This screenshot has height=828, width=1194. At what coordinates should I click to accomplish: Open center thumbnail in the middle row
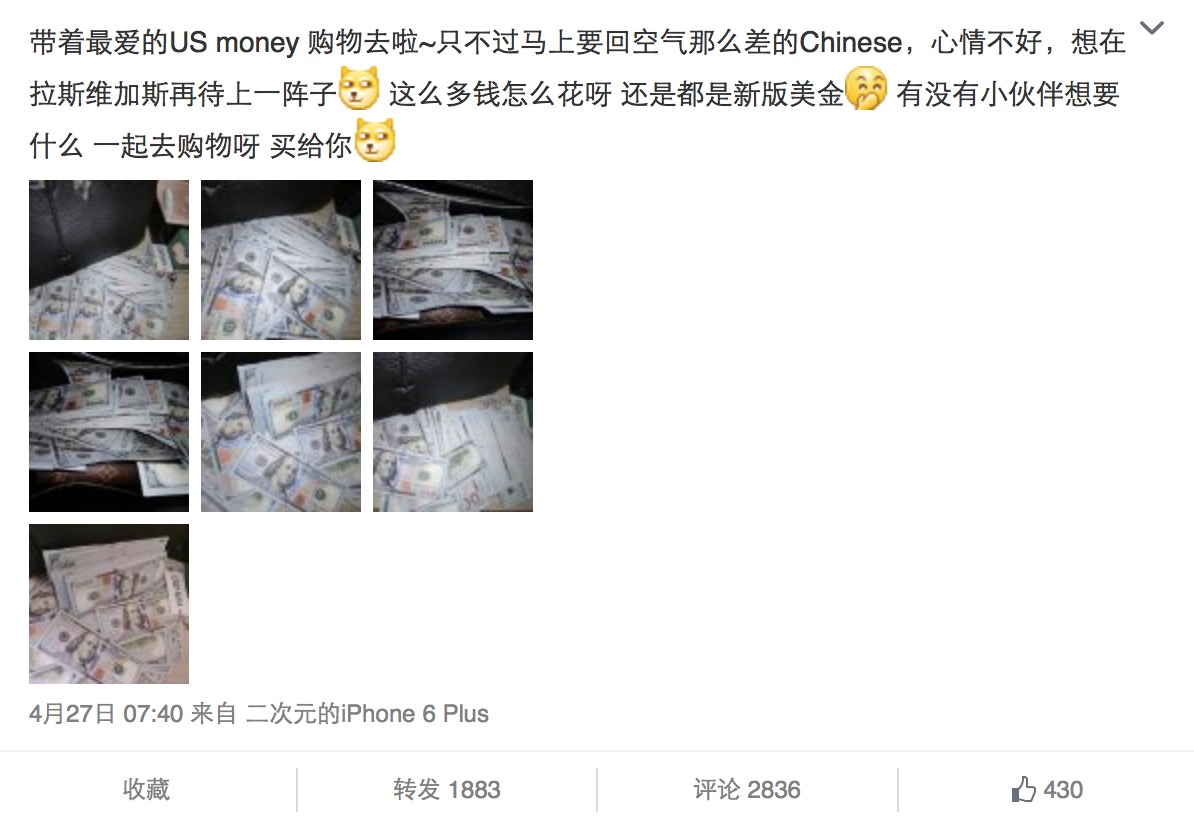[x=281, y=432]
